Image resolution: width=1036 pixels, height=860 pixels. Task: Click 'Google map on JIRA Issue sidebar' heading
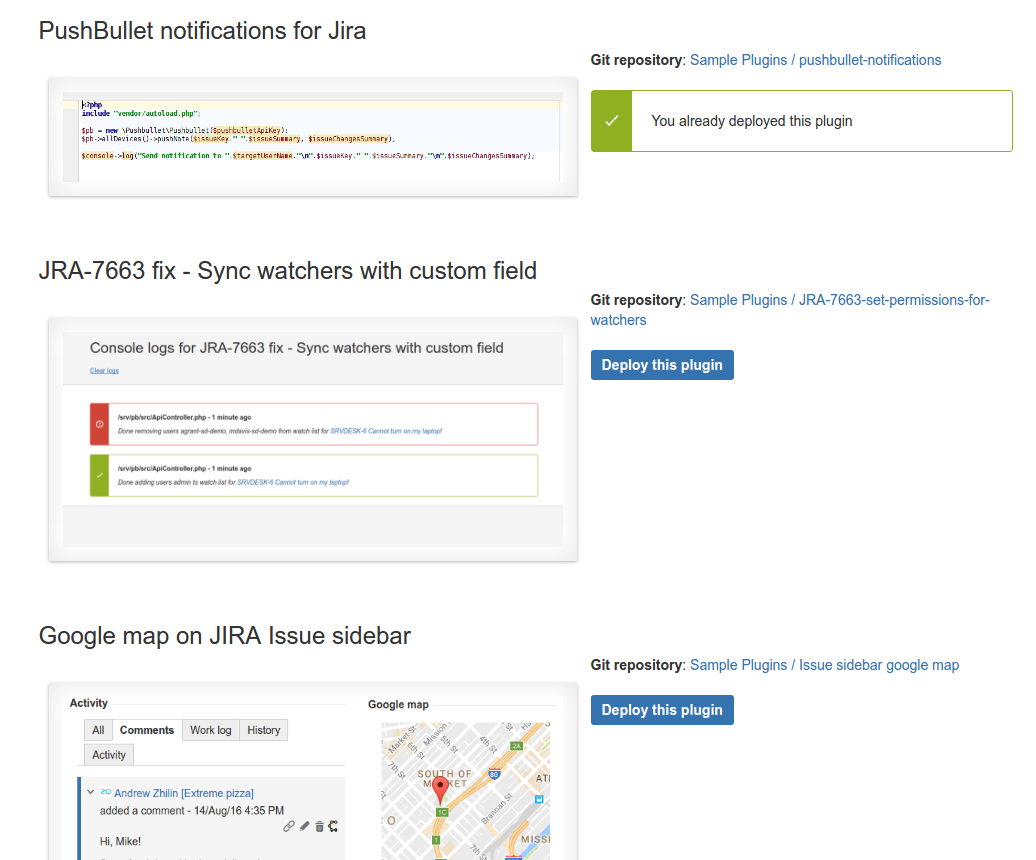click(x=225, y=635)
